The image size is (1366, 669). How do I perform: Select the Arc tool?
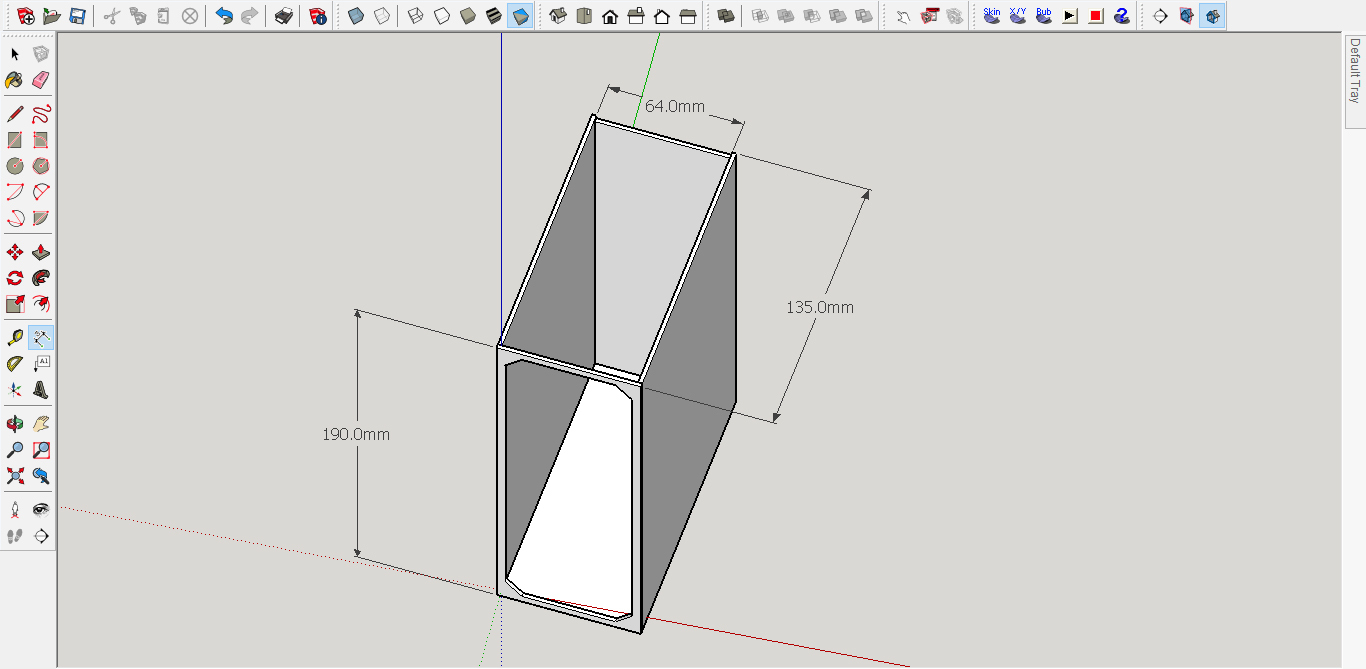tap(15, 192)
